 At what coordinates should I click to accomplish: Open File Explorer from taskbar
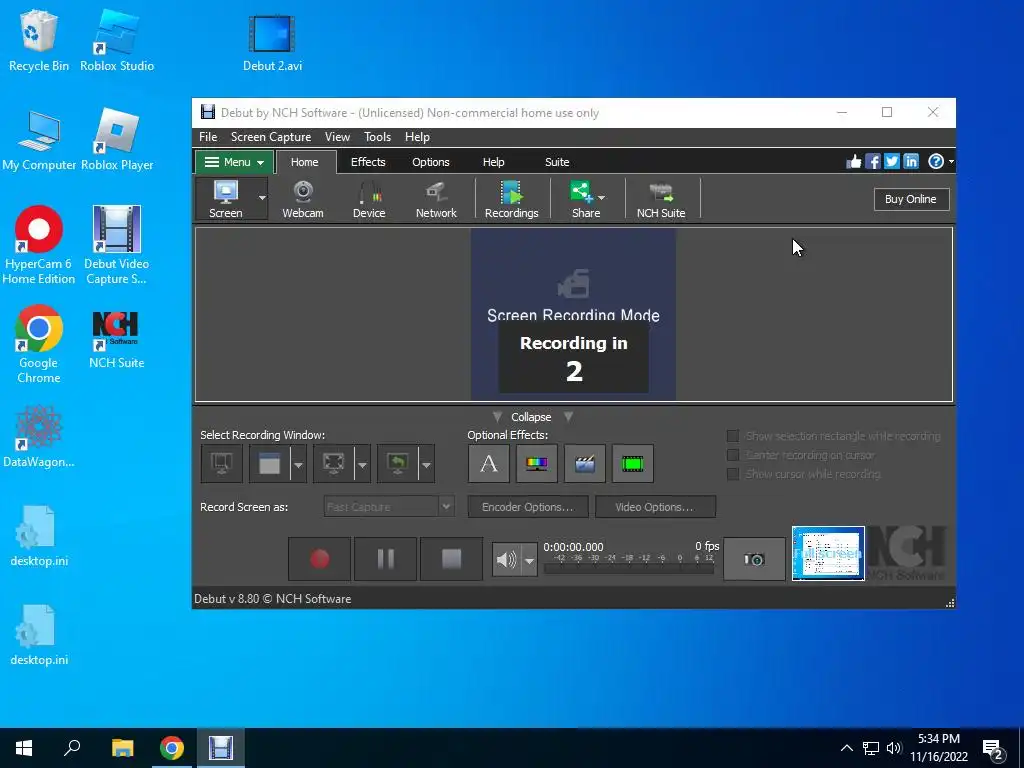pyautogui.click(x=122, y=748)
